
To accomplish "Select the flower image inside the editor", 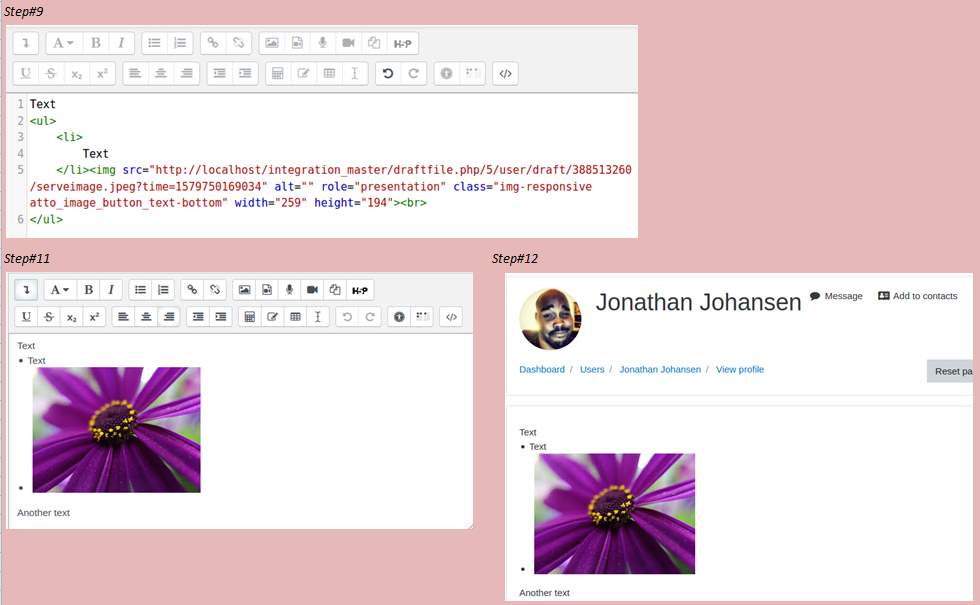I will 116,430.
